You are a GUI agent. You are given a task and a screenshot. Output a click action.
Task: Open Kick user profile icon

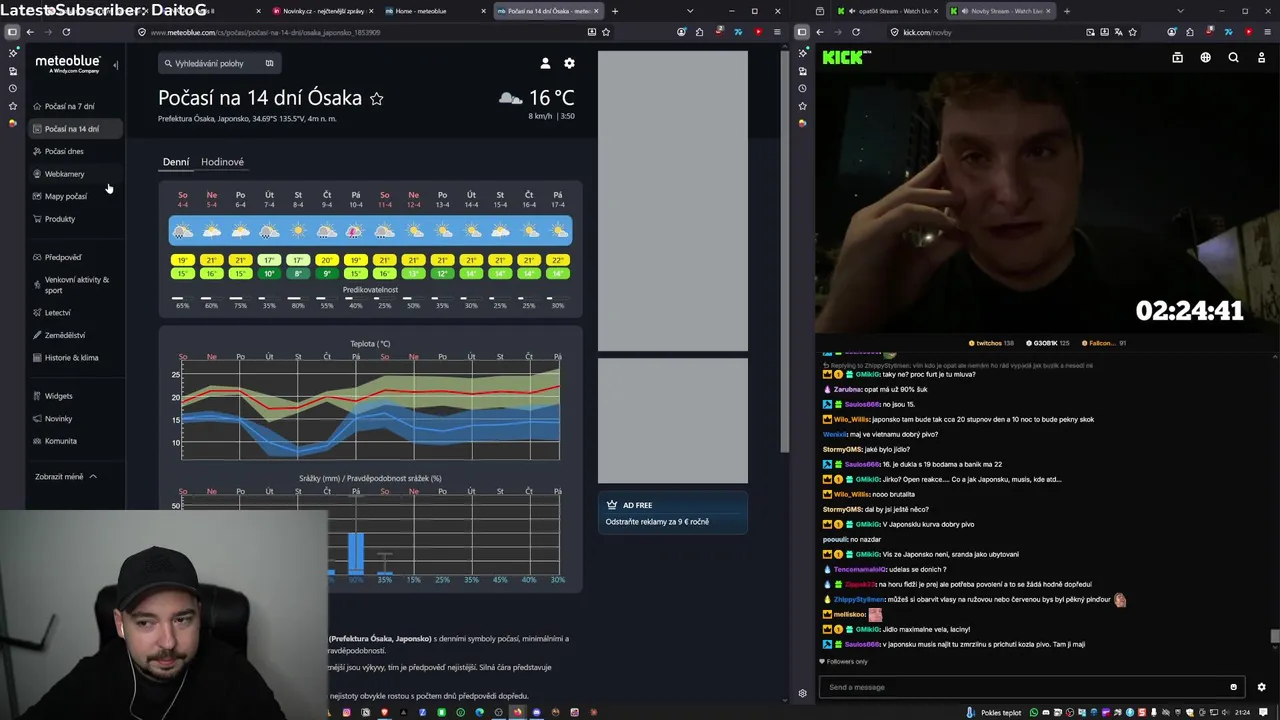(1261, 58)
